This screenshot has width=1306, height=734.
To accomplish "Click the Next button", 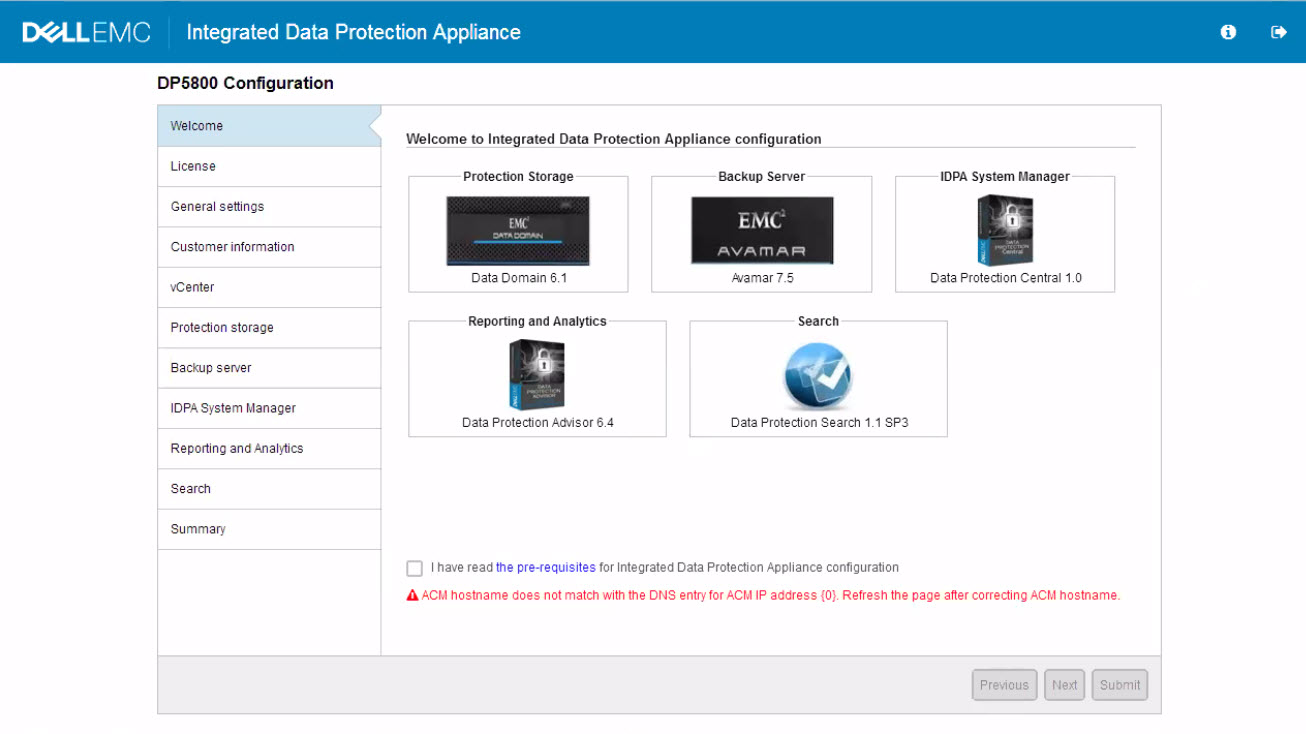I will point(1064,685).
